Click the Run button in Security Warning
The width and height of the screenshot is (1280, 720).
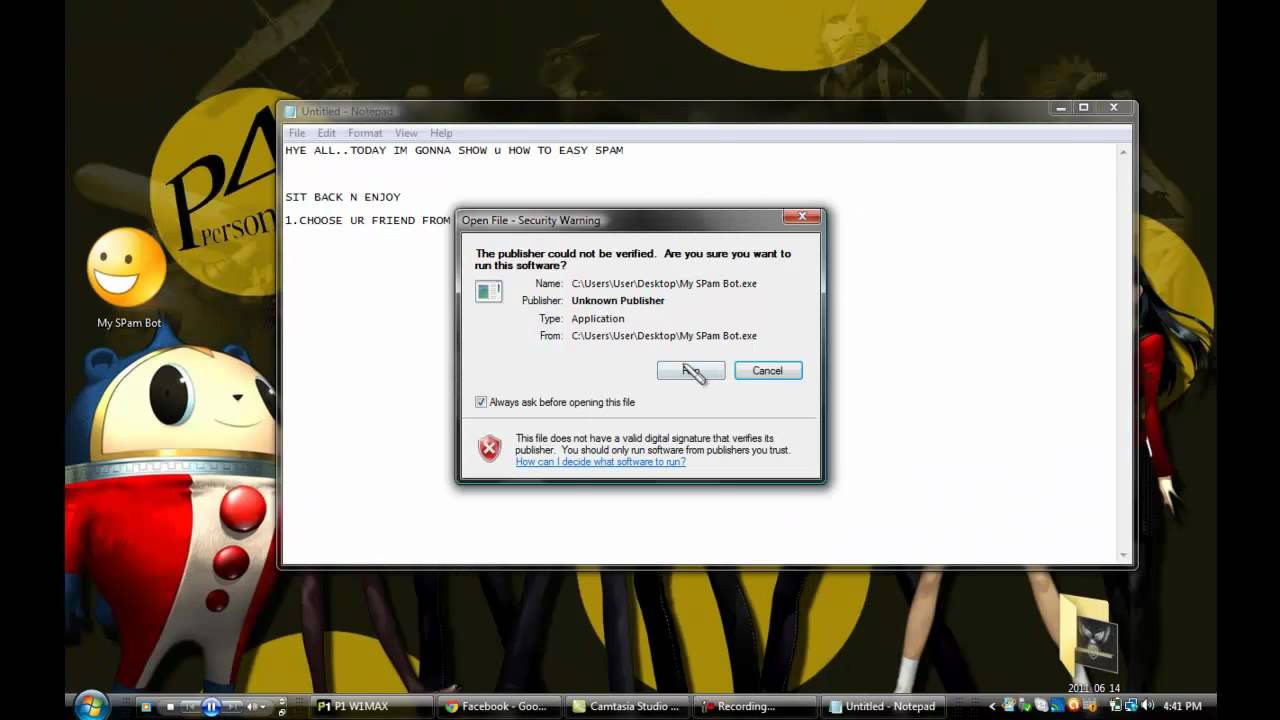click(x=691, y=371)
